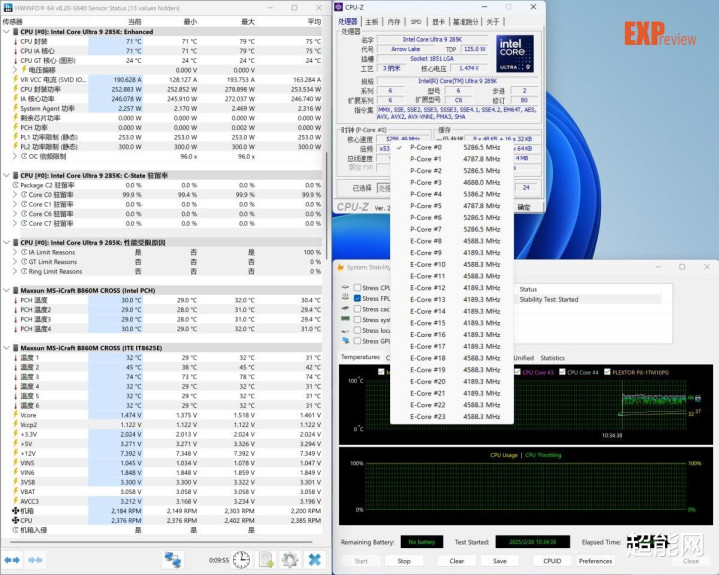Click HWiNFO blue X close-sensors icon
This screenshot has width=719, height=575.
pyautogui.click(x=315, y=560)
